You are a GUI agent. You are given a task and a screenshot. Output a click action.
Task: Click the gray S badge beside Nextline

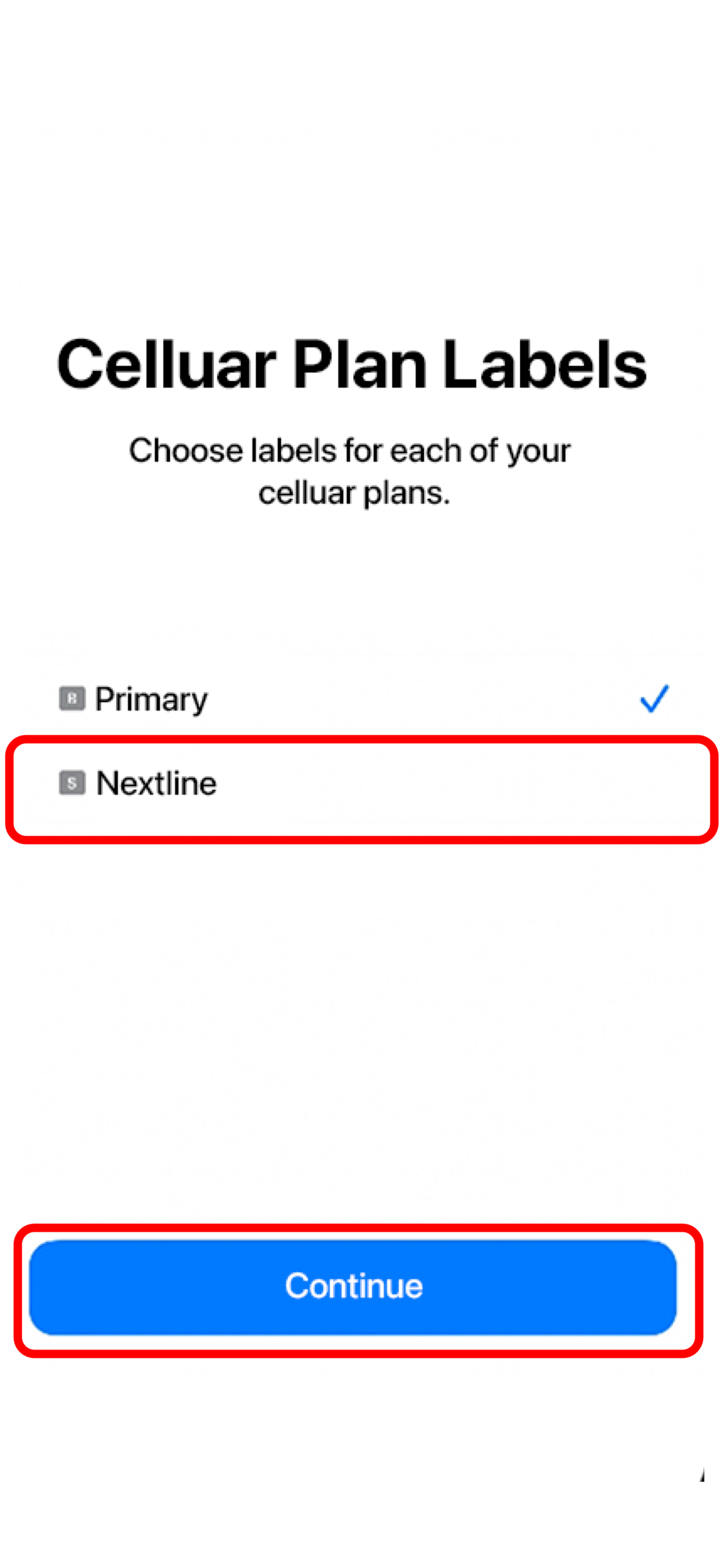pyautogui.click(x=72, y=782)
